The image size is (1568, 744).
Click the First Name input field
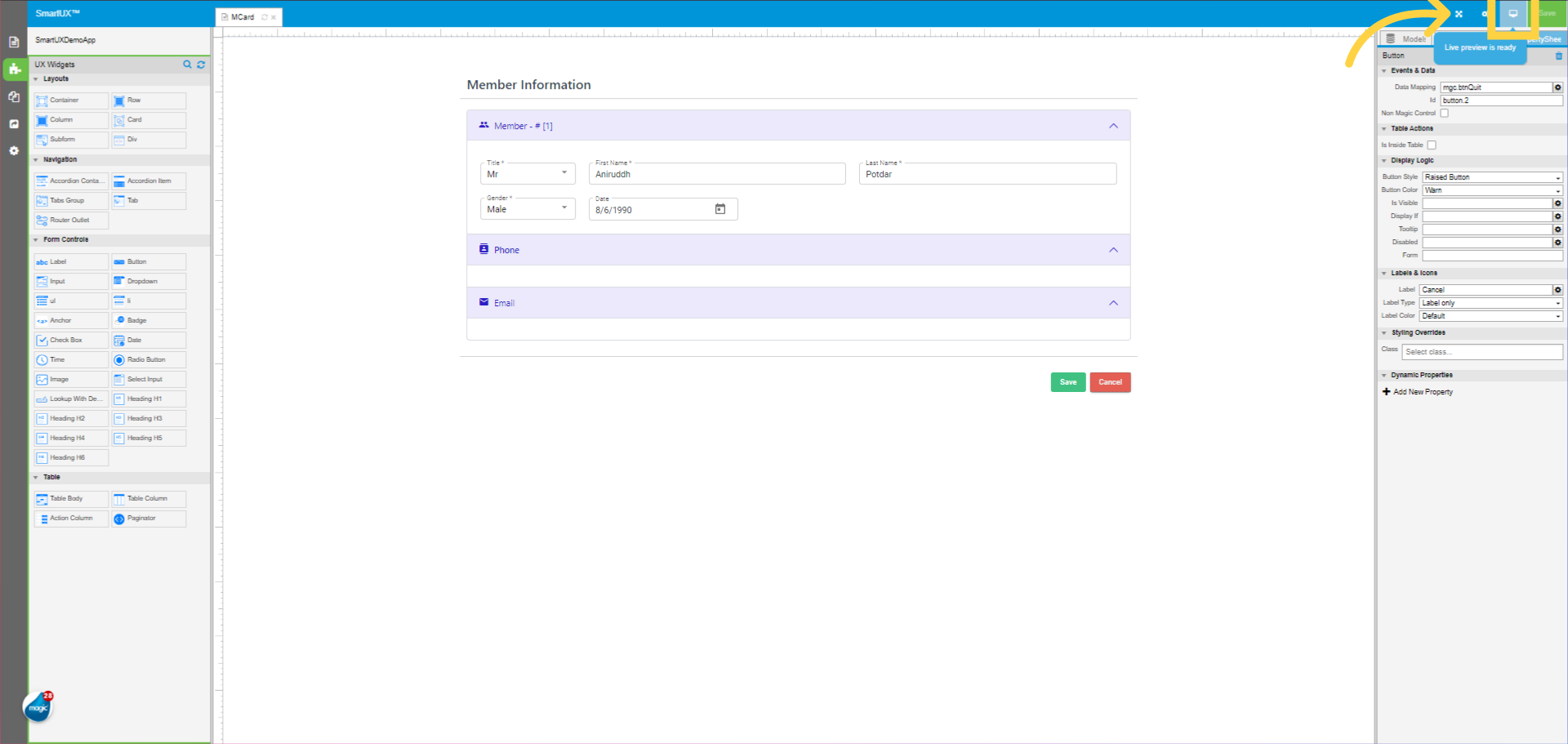click(717, 173)
